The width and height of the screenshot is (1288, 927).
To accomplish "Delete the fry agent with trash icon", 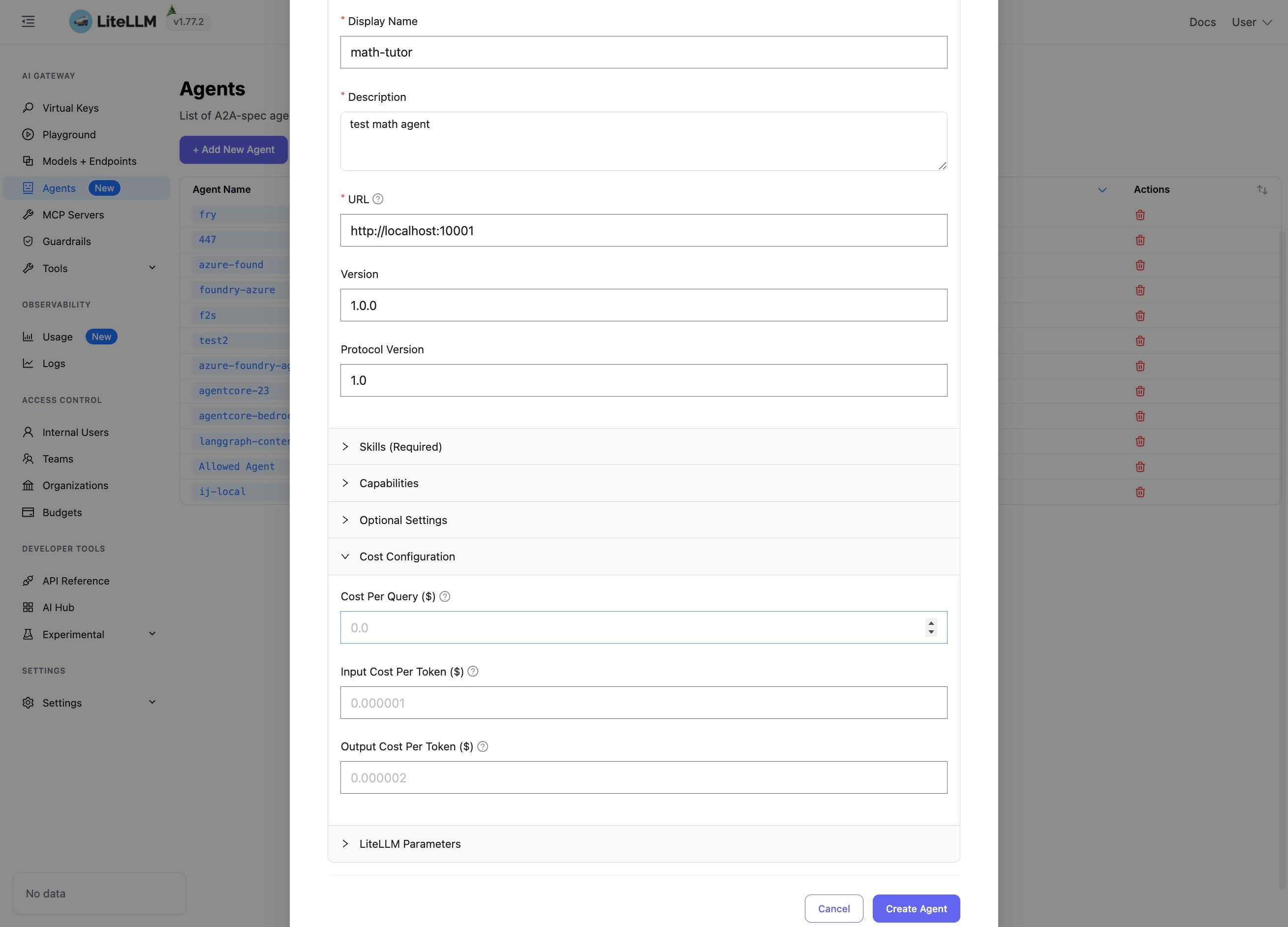I will pyautogui.click(x=1140, y=215).
